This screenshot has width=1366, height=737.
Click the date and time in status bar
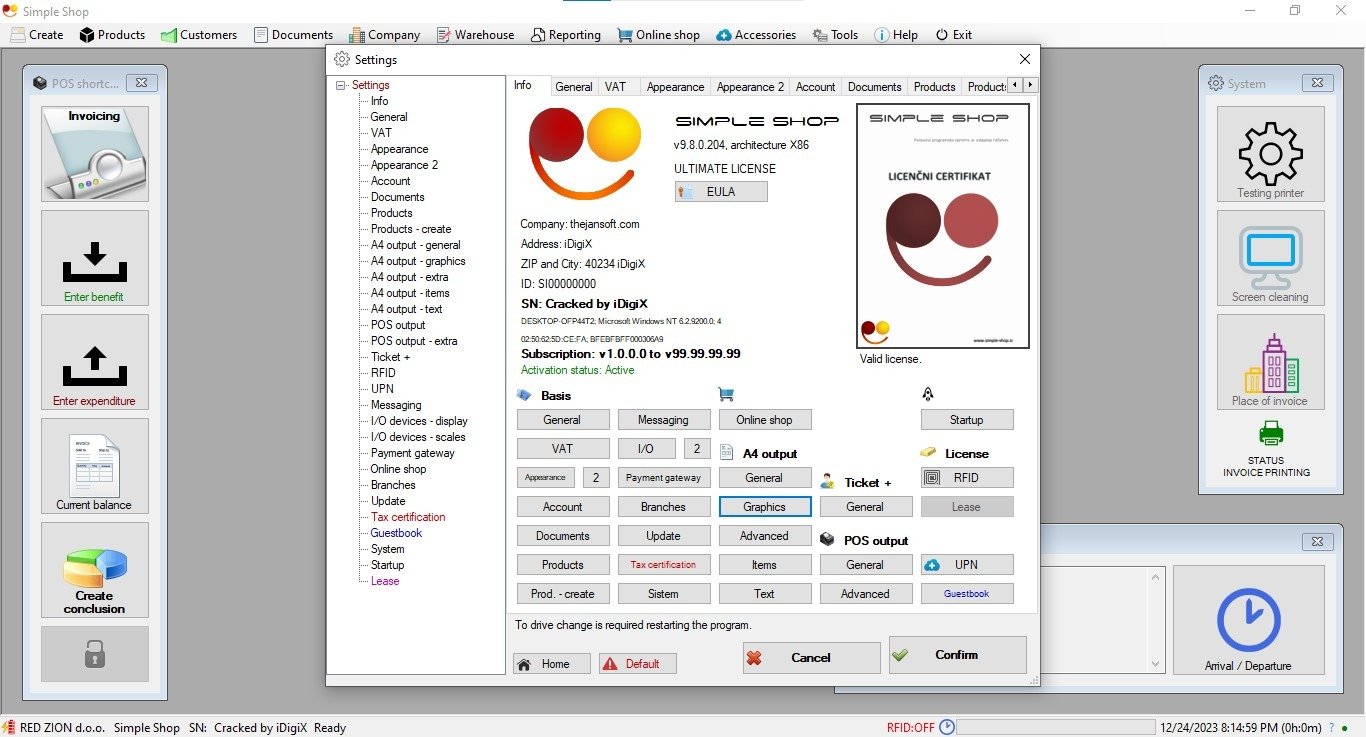click(1240, 727)
